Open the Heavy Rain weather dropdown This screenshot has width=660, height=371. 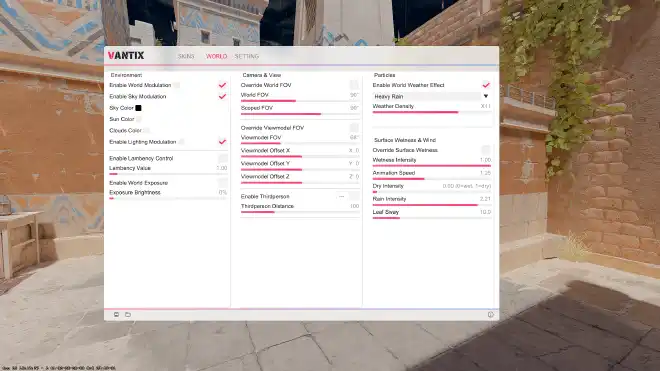click(432, 96)
